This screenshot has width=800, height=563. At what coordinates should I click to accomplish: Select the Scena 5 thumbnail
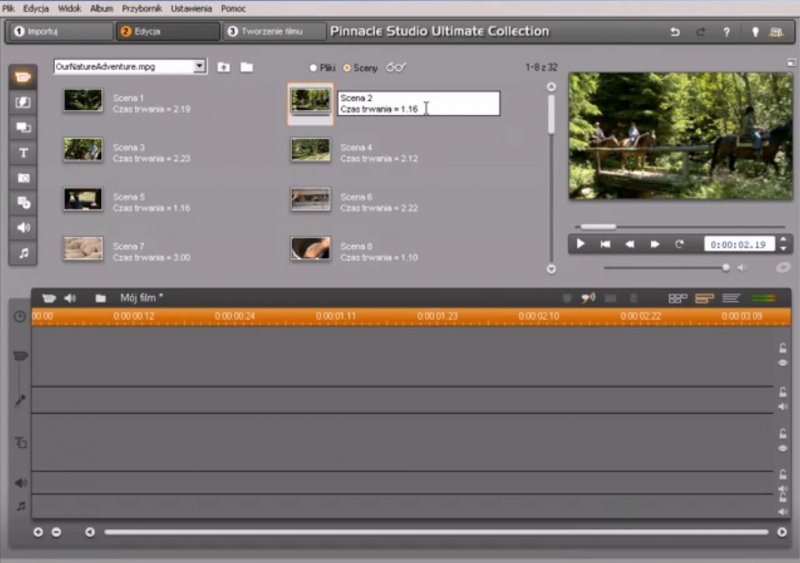pyautogui.click(x=83, y=199)
